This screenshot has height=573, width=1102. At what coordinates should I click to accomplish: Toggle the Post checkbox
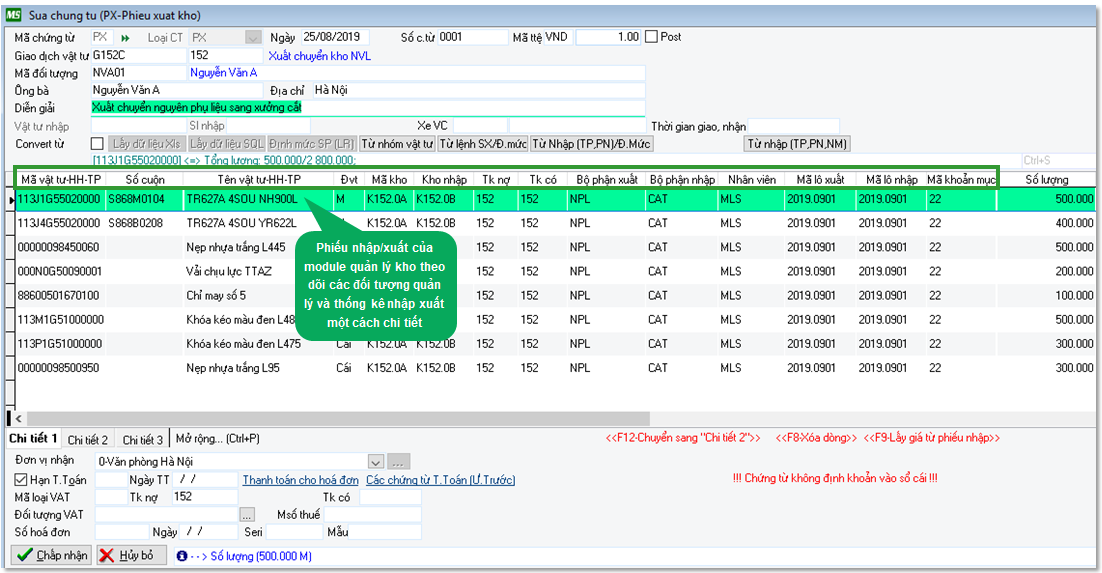(652, 37)
